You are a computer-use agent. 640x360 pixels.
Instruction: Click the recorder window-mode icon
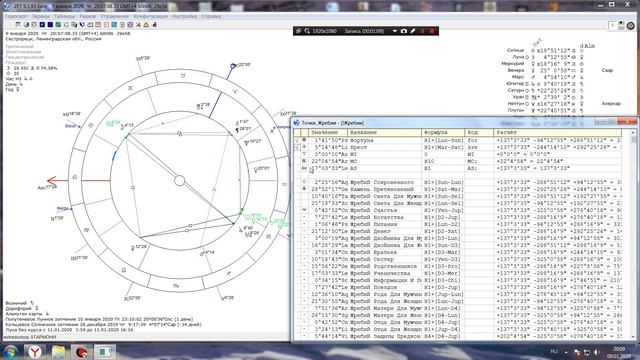[x=298, y=31]
